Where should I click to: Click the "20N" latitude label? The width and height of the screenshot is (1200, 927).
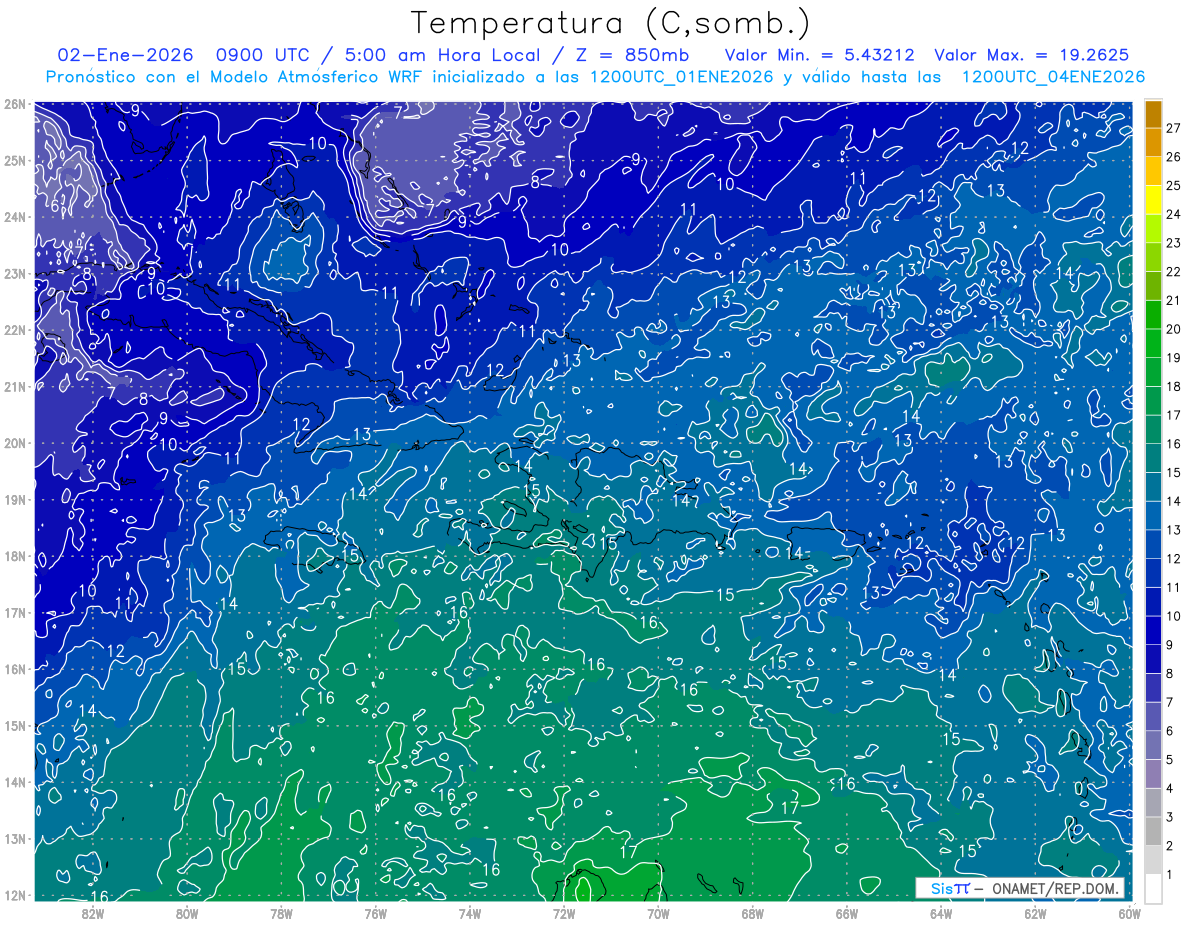(14, 443)
